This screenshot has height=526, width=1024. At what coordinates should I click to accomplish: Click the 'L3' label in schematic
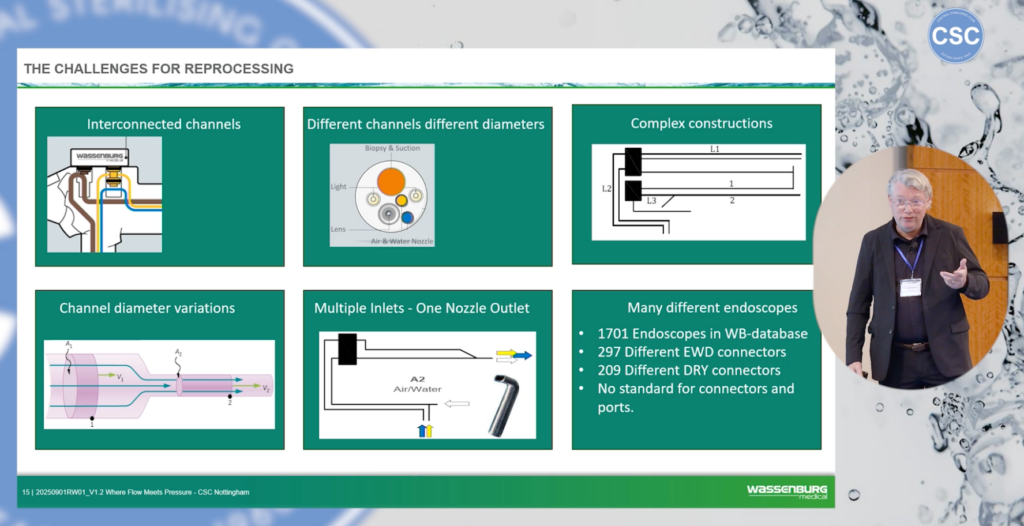click(651, 201)
